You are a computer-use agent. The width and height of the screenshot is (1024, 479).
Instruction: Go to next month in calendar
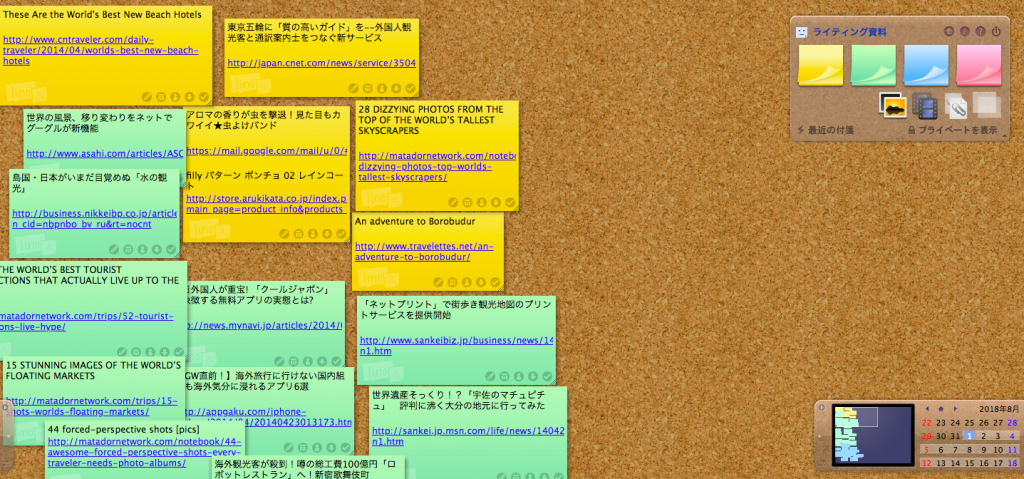click(955, 408)
